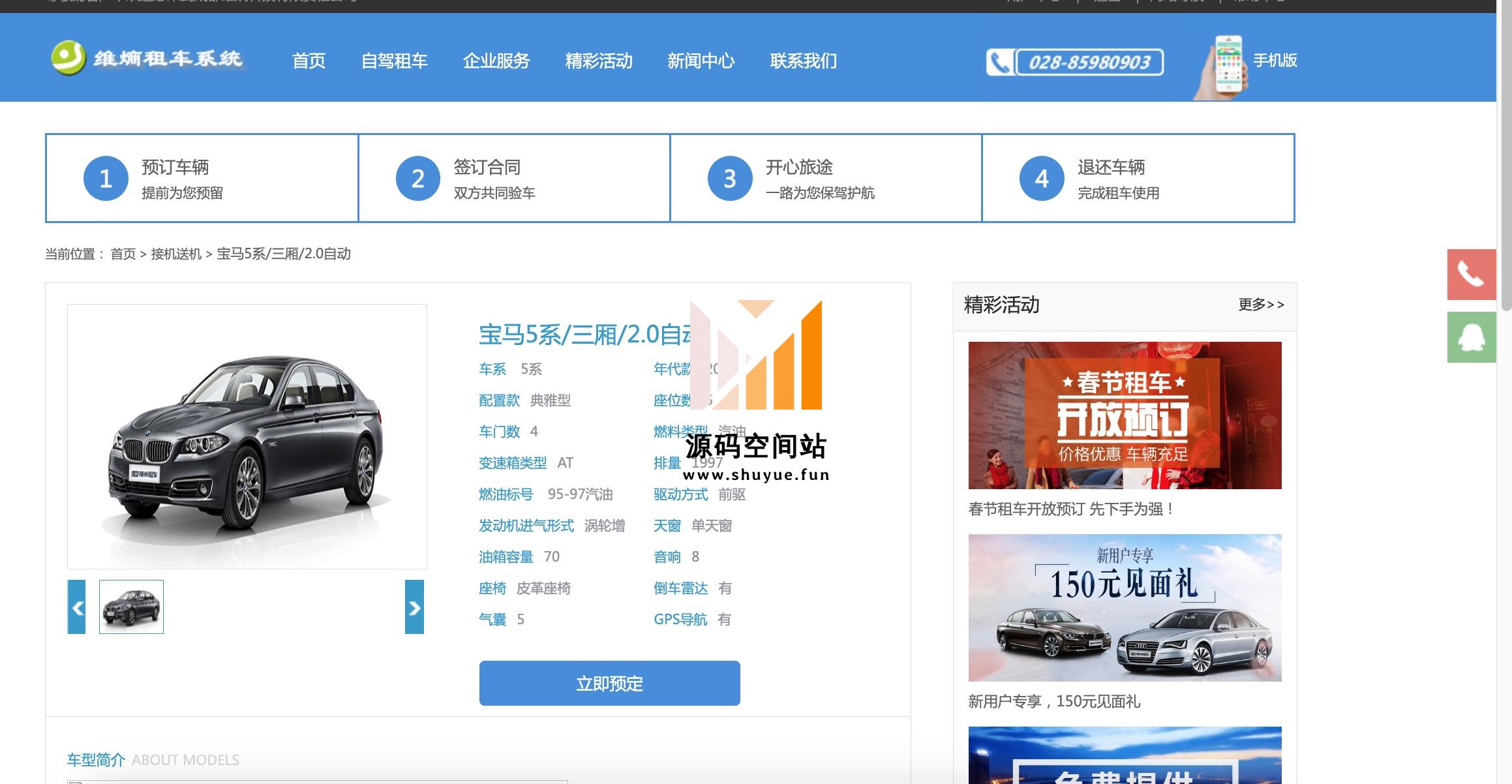Click the 车系 5系 spec
1512x784 pixels.
pyautogui.click(x=511, y=369)
